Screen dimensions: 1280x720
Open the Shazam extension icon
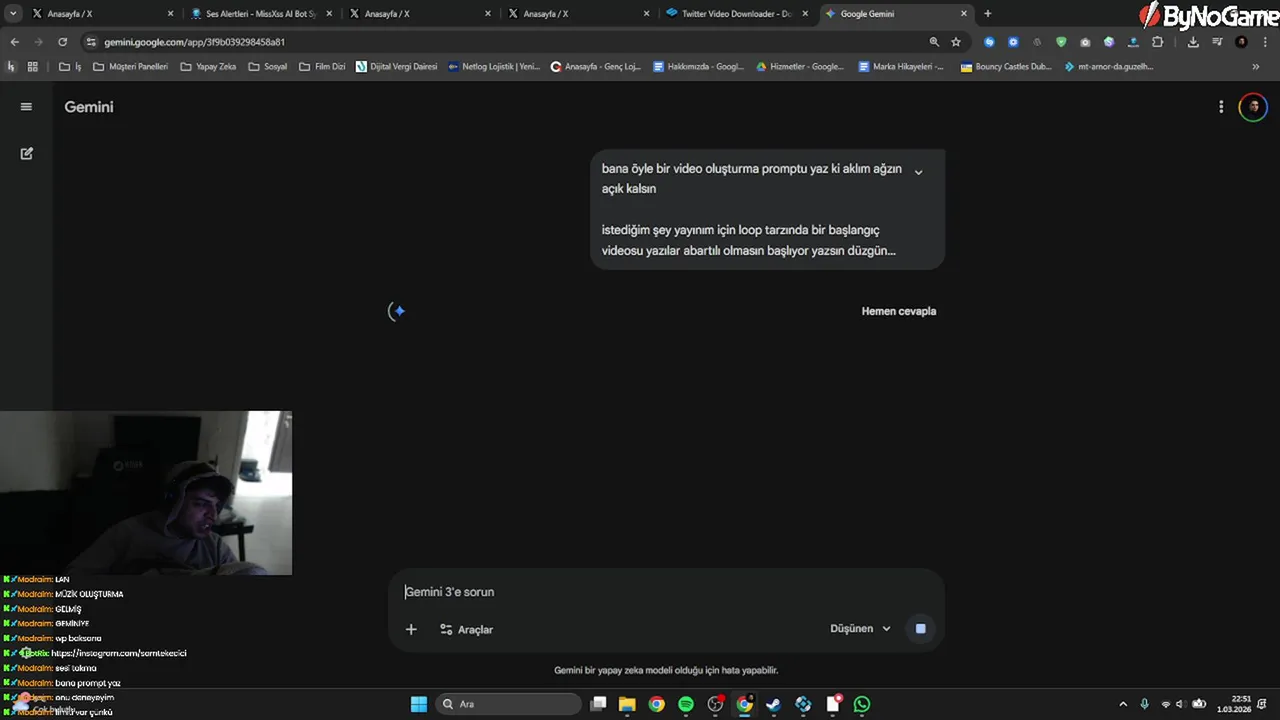click(x=989, y=42)
